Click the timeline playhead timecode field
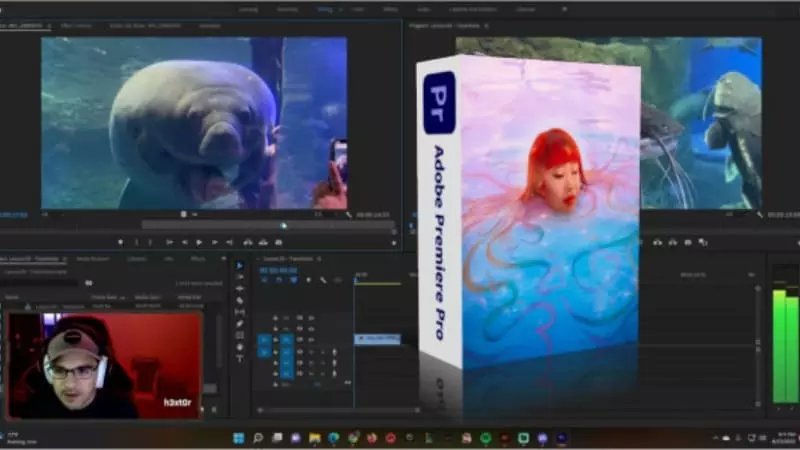 point(279,270)
